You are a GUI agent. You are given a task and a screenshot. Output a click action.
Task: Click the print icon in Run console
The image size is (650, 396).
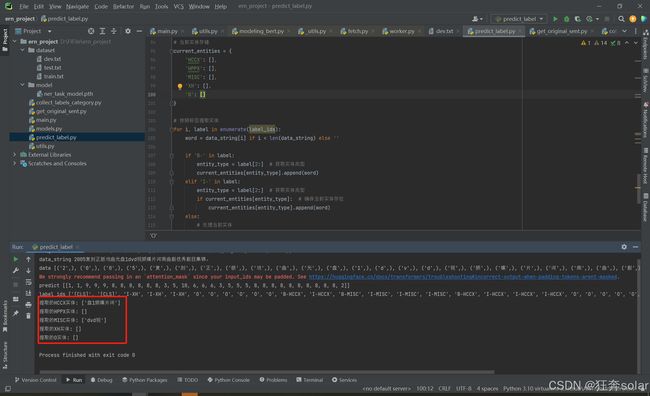[x=28, y=305]
